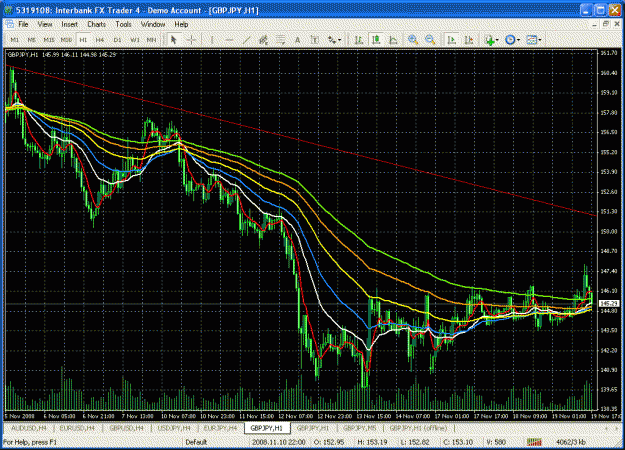Click the 4062/3 kb traffic indicator
This screenshot has height=450, width=625.
[571, 442]
